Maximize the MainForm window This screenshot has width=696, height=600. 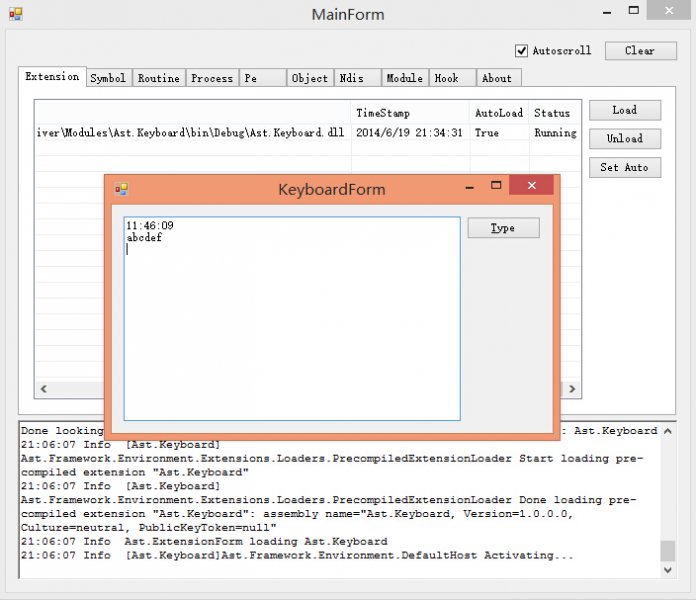tap(633, 10)
